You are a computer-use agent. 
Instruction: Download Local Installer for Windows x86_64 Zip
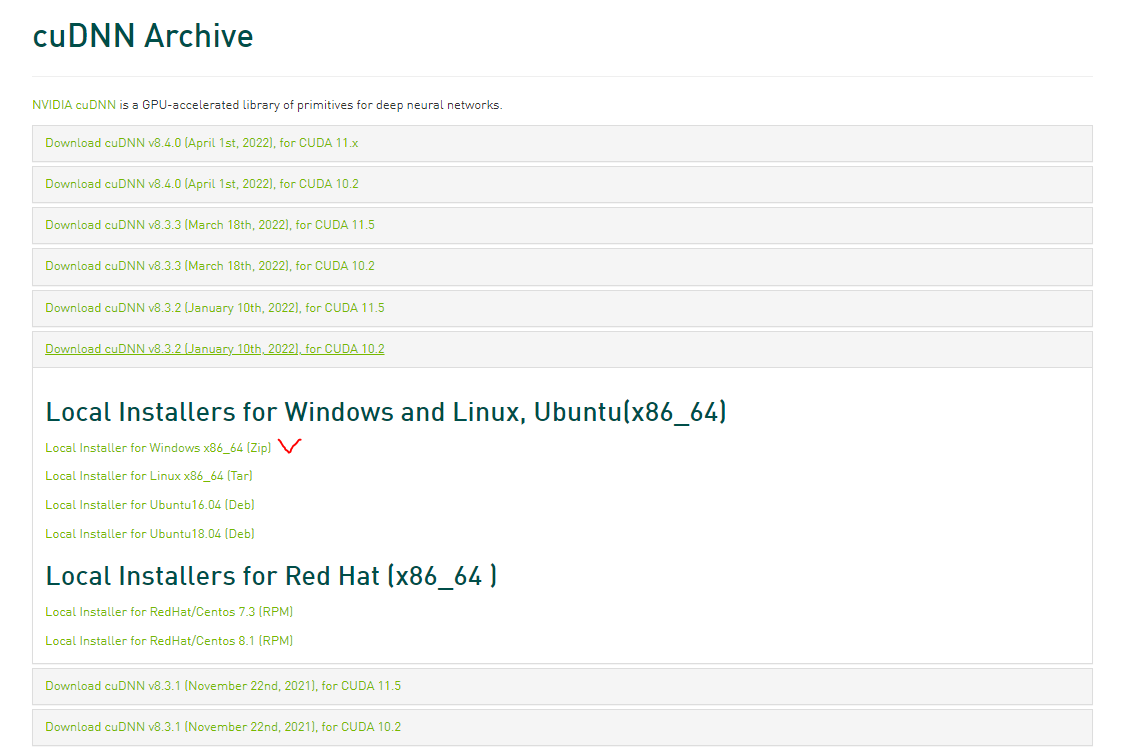(158, 448)
